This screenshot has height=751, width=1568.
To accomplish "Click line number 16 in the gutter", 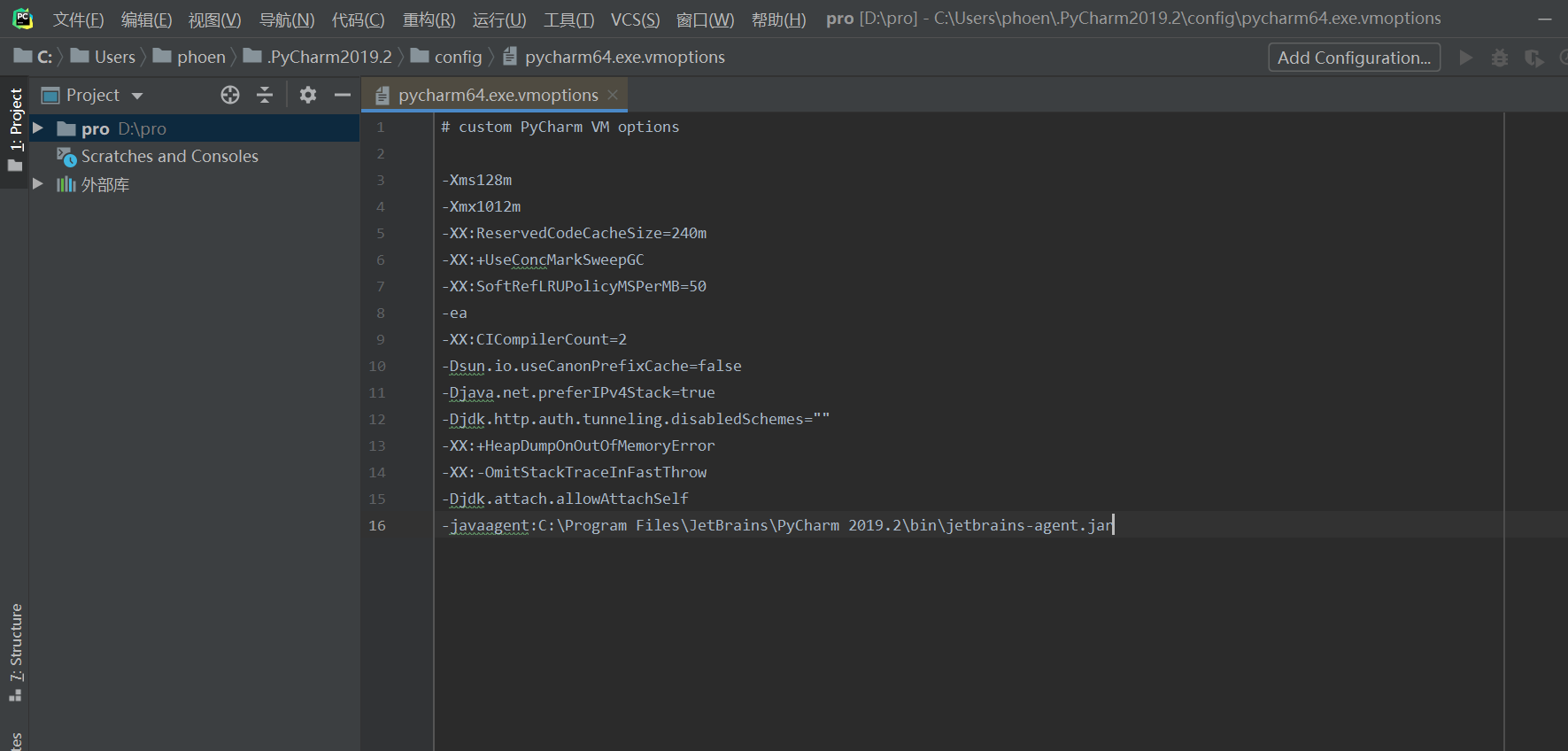I will pyautogui.click(x=377, y=525).
